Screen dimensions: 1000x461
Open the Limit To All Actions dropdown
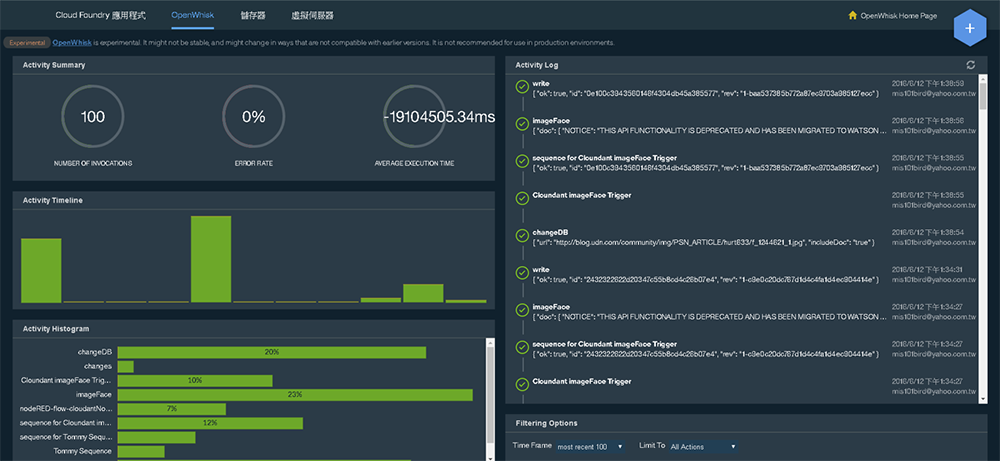tap(703, 446)
